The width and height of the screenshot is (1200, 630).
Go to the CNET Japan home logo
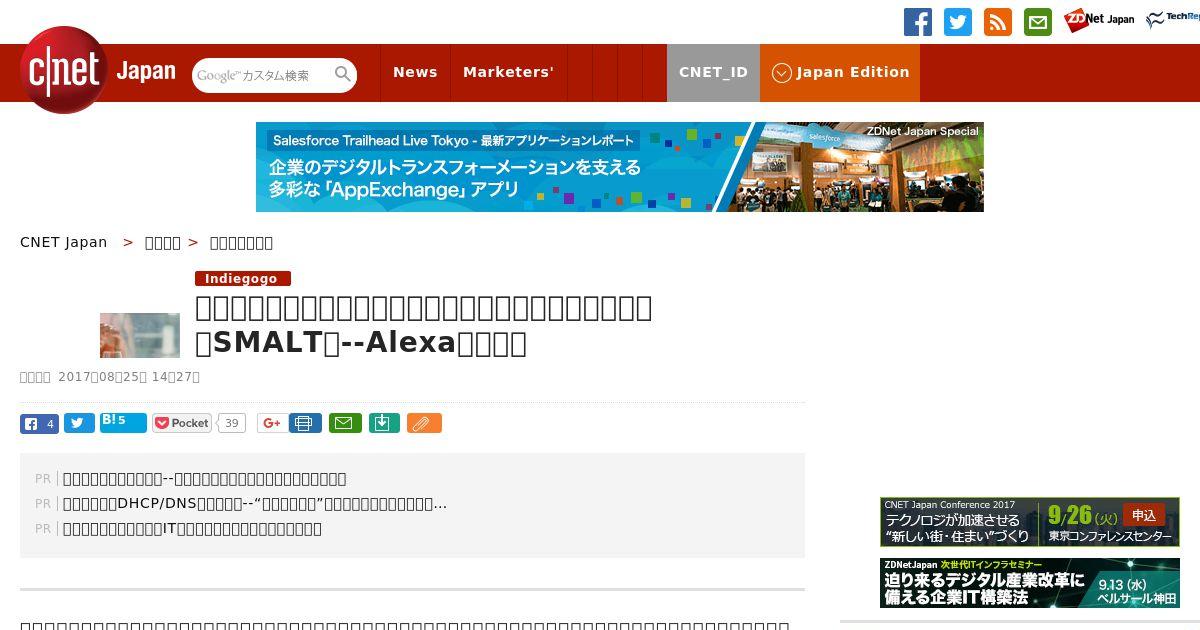(98, 71)
